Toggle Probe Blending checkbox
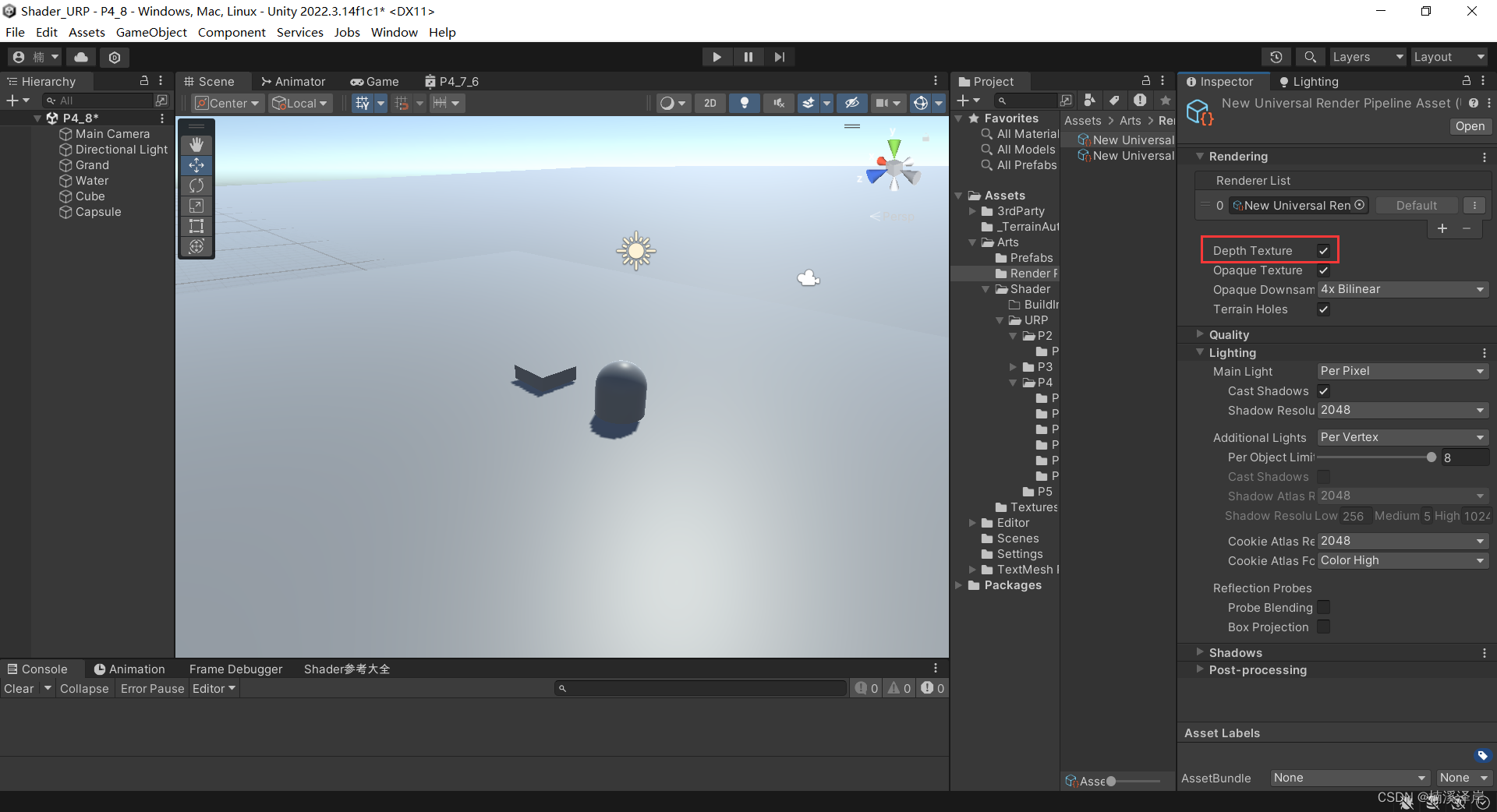The height and width of the screenshot is (812, 1497). 1323,608
